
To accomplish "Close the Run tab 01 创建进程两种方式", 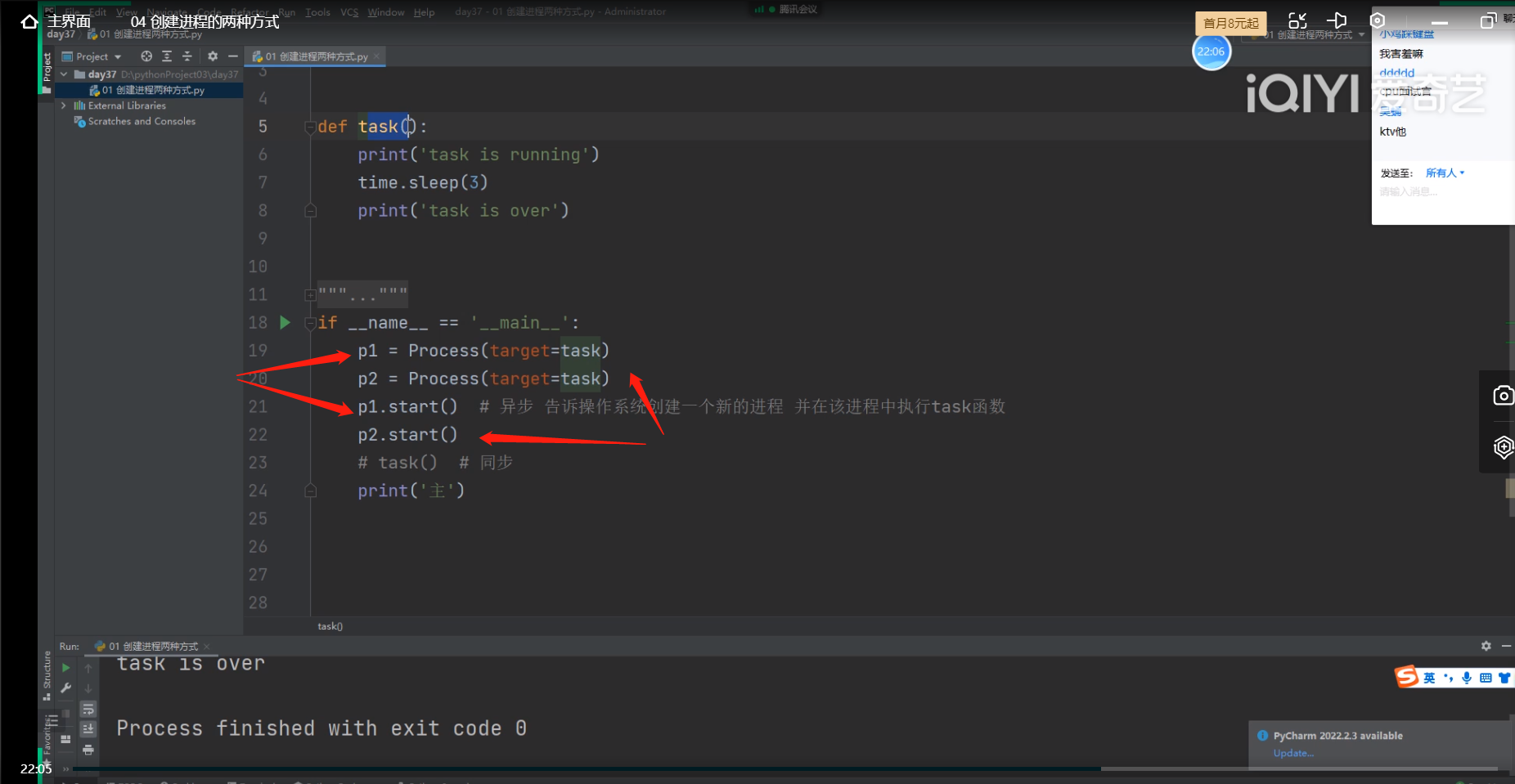I will [207, 647].
